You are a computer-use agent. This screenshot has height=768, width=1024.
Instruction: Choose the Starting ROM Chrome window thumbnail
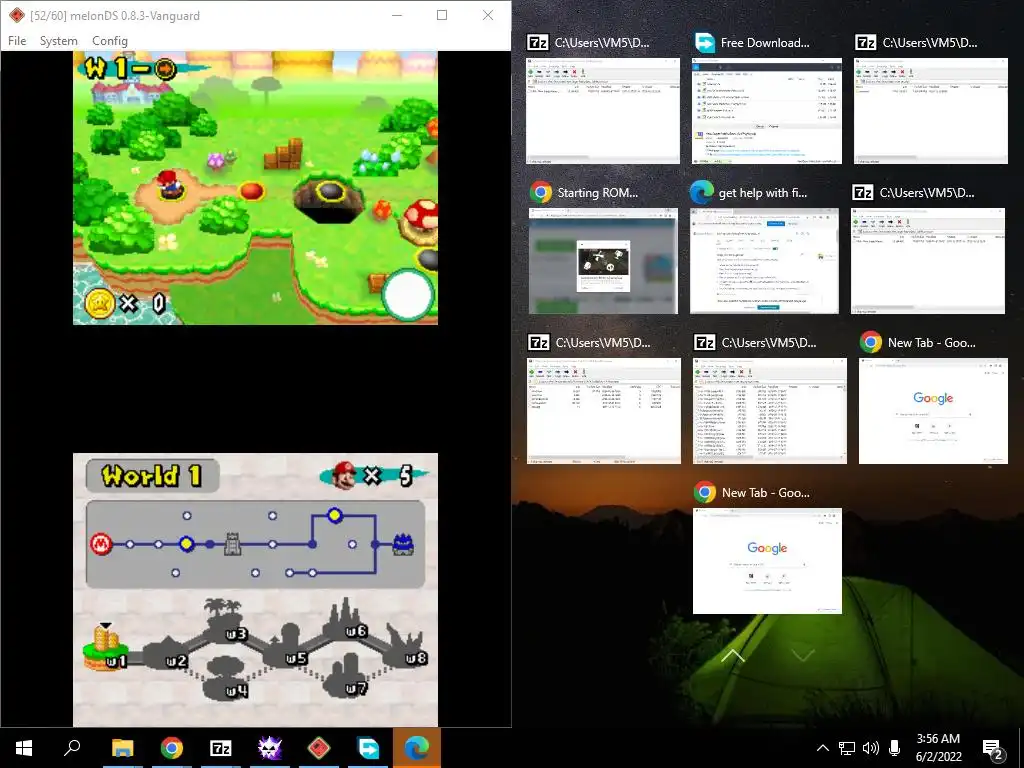tap(603, 261)
